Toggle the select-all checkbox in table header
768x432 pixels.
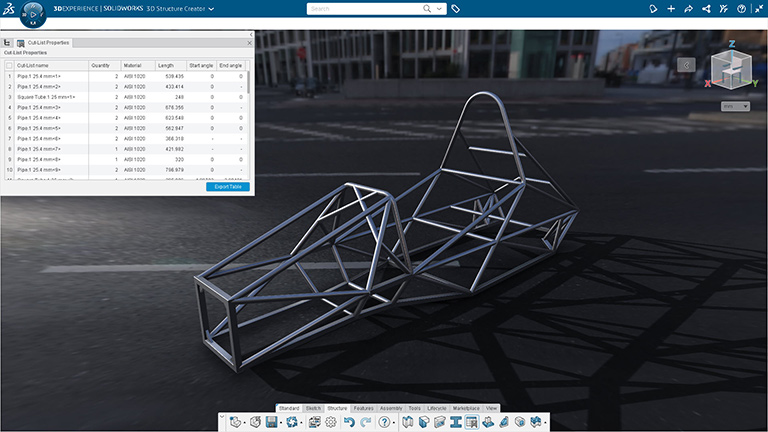tap(9, 65)
